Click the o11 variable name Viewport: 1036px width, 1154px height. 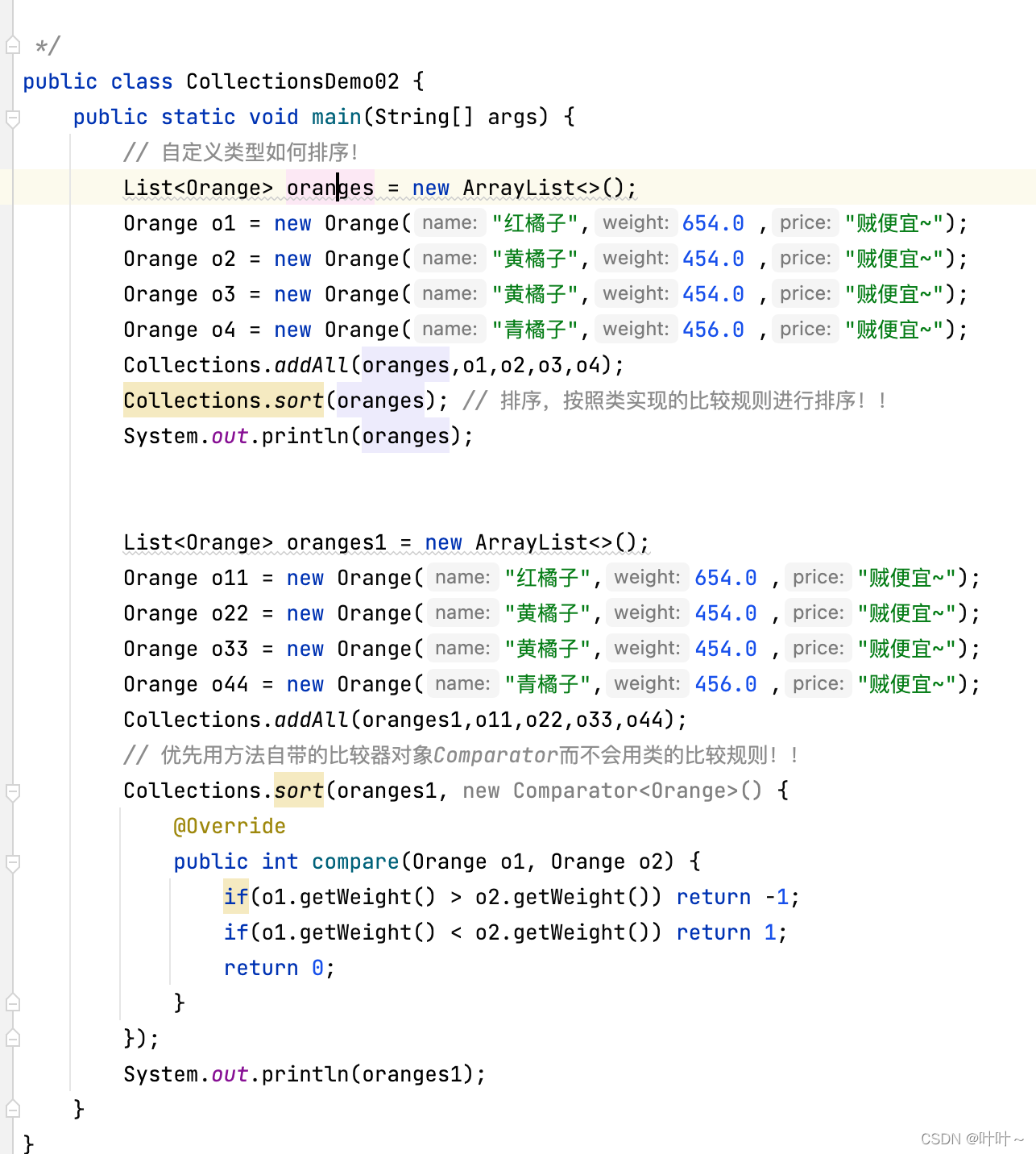(x=230, y=578)
